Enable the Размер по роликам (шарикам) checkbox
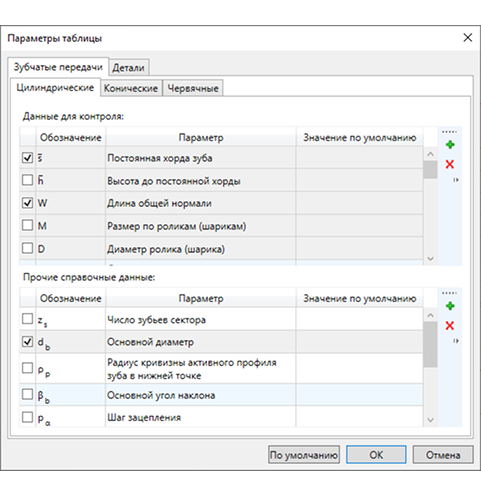481x496 pixels. point(27,225)
